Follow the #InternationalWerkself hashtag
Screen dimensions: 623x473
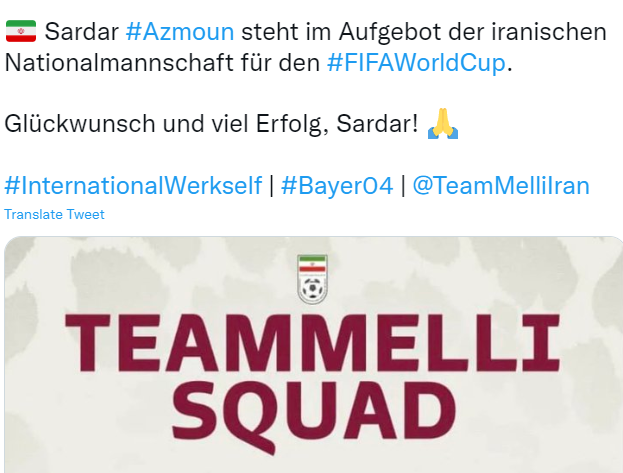tap(133, 185)
